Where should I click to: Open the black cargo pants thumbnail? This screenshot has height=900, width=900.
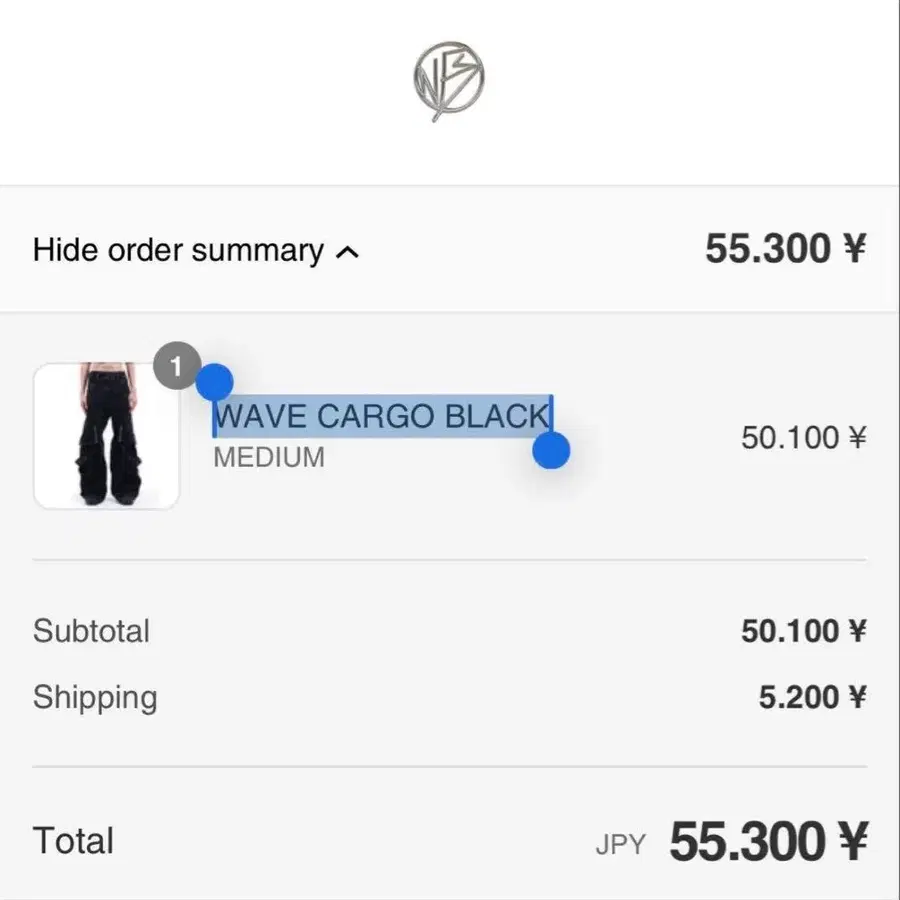coord(107,436)
